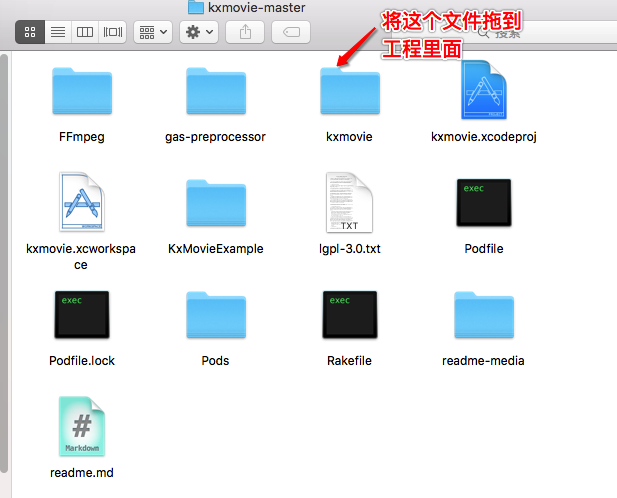This screenshot has height=498, width=617.
Task: Select the readme-media folder icon
Action: pos(484,315)
